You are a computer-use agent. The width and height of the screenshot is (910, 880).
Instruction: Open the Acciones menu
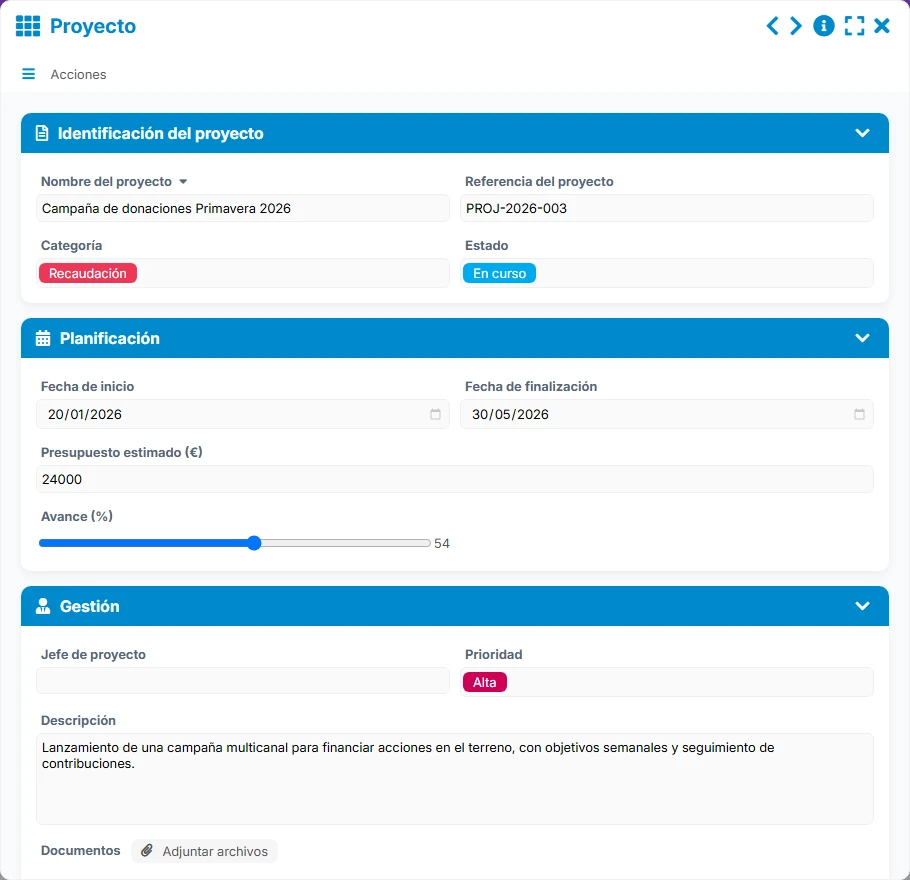click(78, 74)
